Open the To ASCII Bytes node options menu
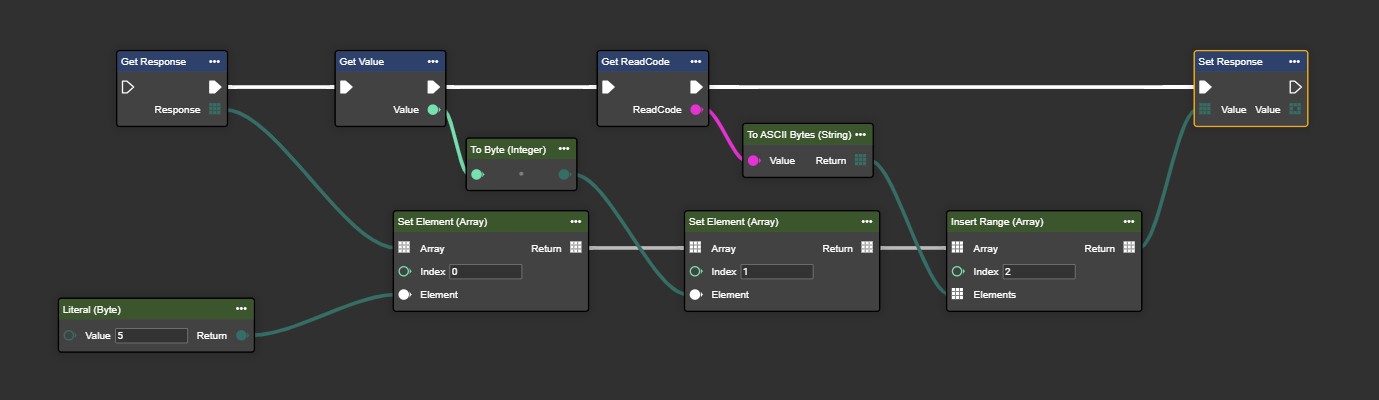This screenshot has width=1379, height=400. coord(861,134)
